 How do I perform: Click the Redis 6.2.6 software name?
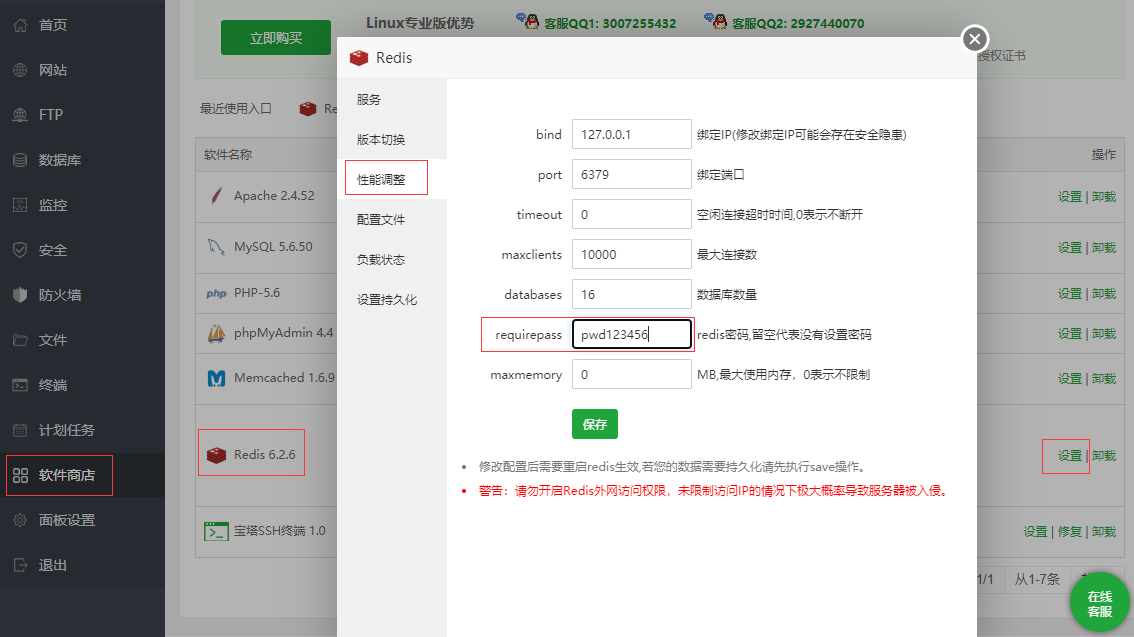tap(265, 455)
